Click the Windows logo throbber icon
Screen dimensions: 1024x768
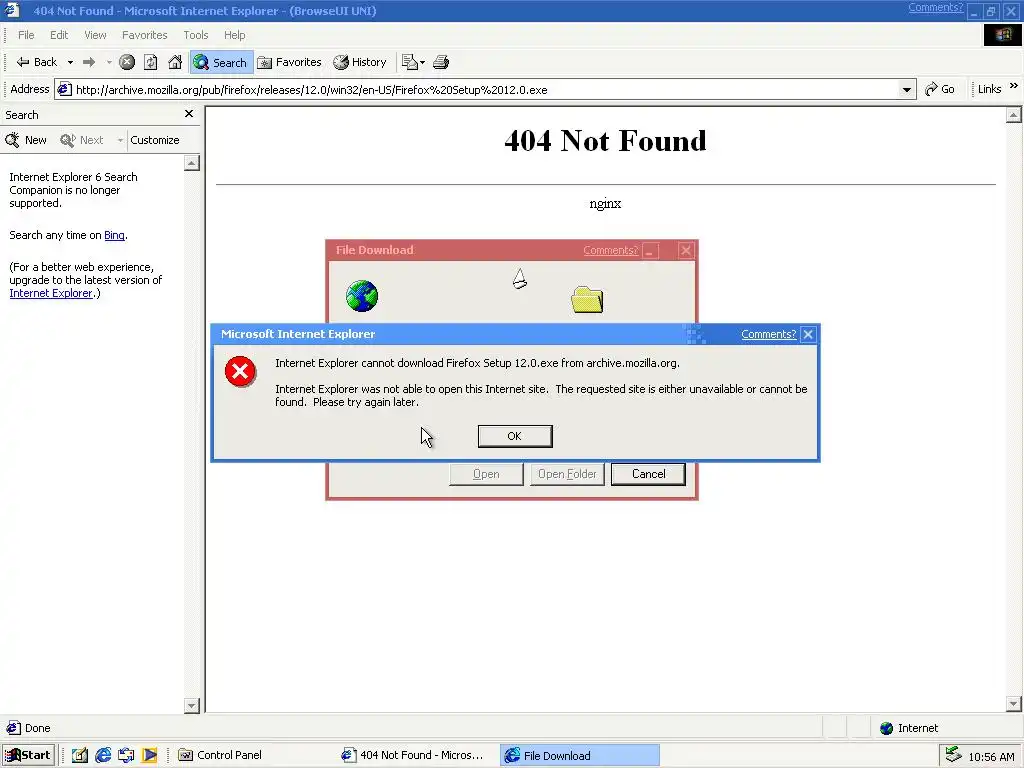click(1002, 35)
